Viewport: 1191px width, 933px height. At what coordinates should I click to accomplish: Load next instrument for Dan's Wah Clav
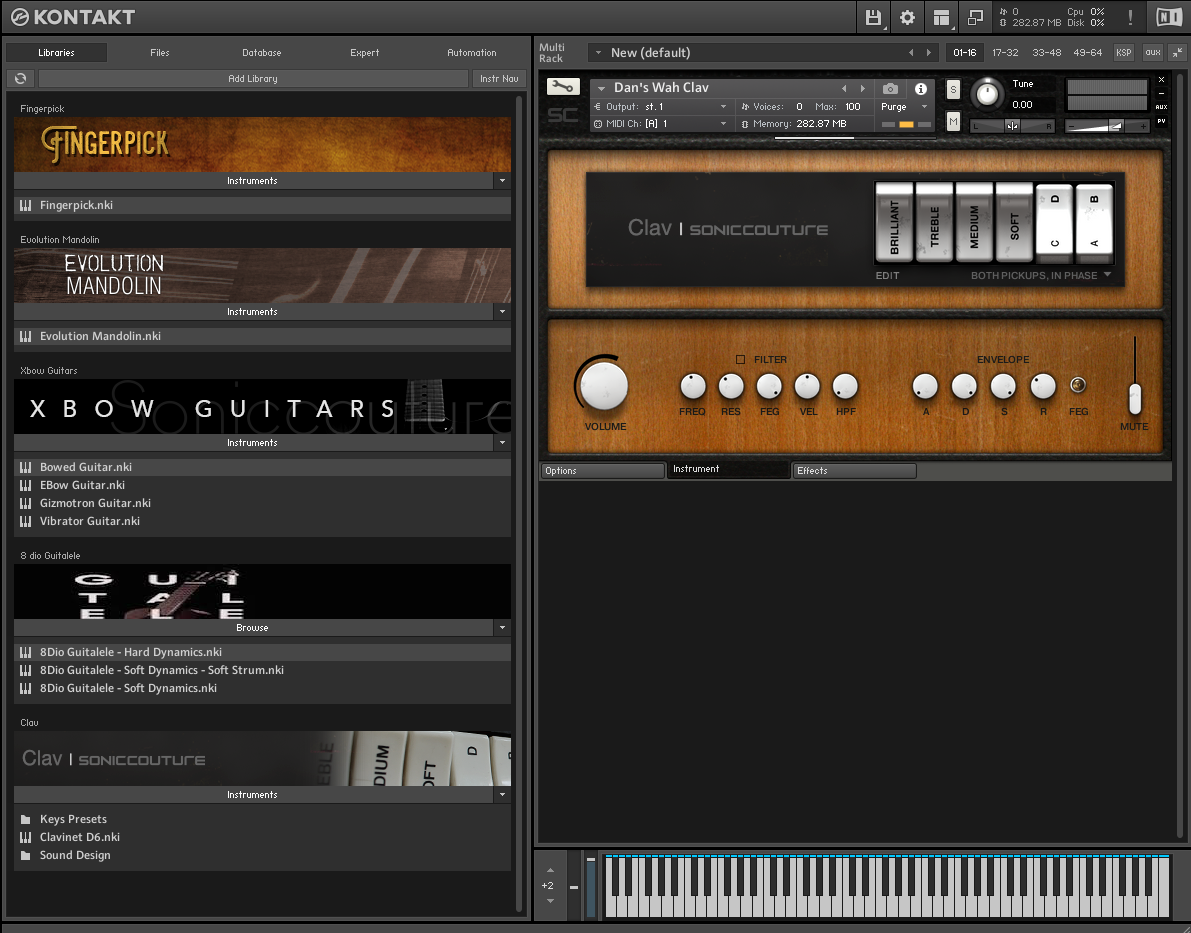pos(862,88)
